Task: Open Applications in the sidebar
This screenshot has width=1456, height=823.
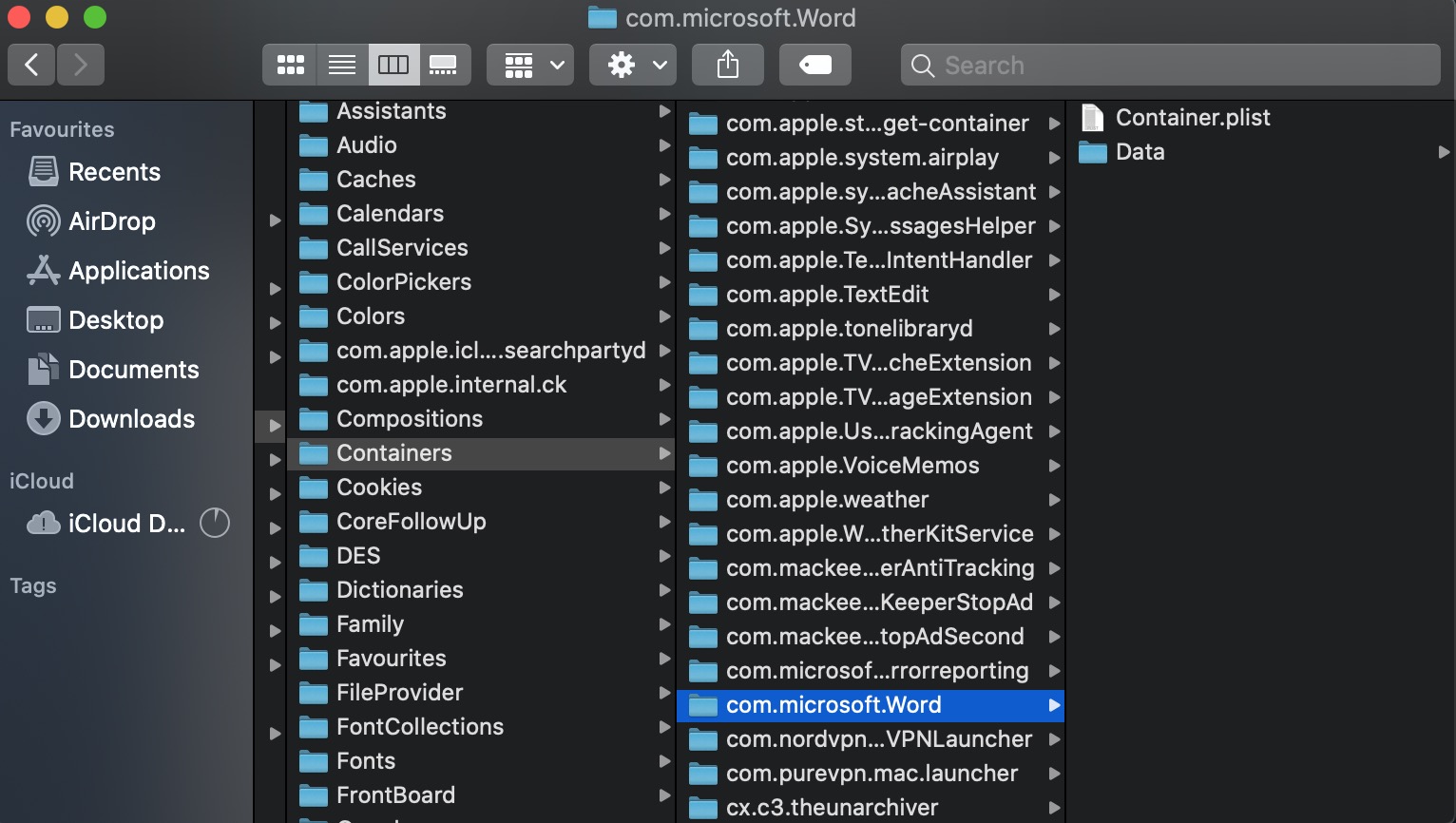Action: pyautogui.click(x=139, y=271)
